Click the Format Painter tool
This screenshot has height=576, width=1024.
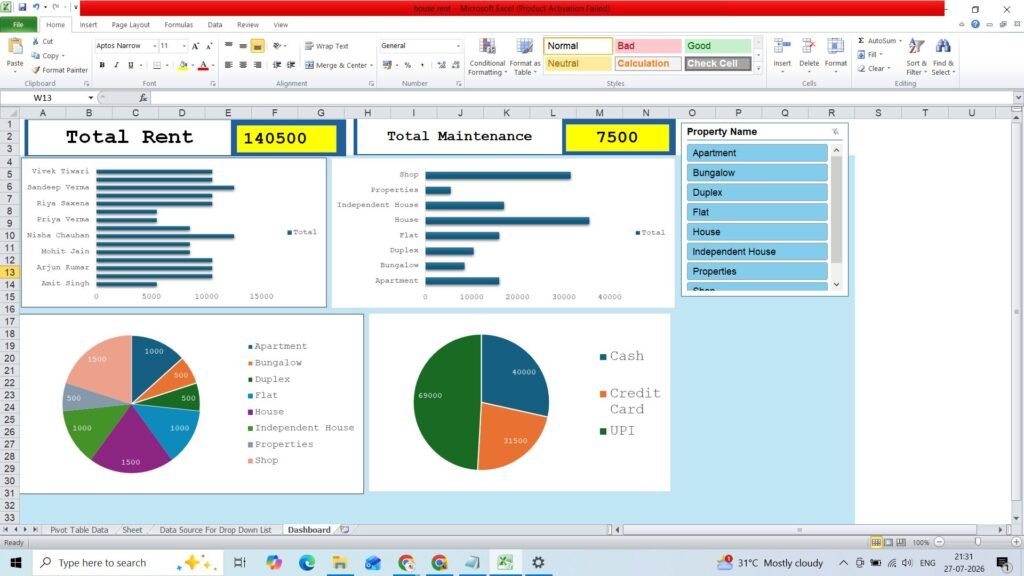[x=59, y=70]
